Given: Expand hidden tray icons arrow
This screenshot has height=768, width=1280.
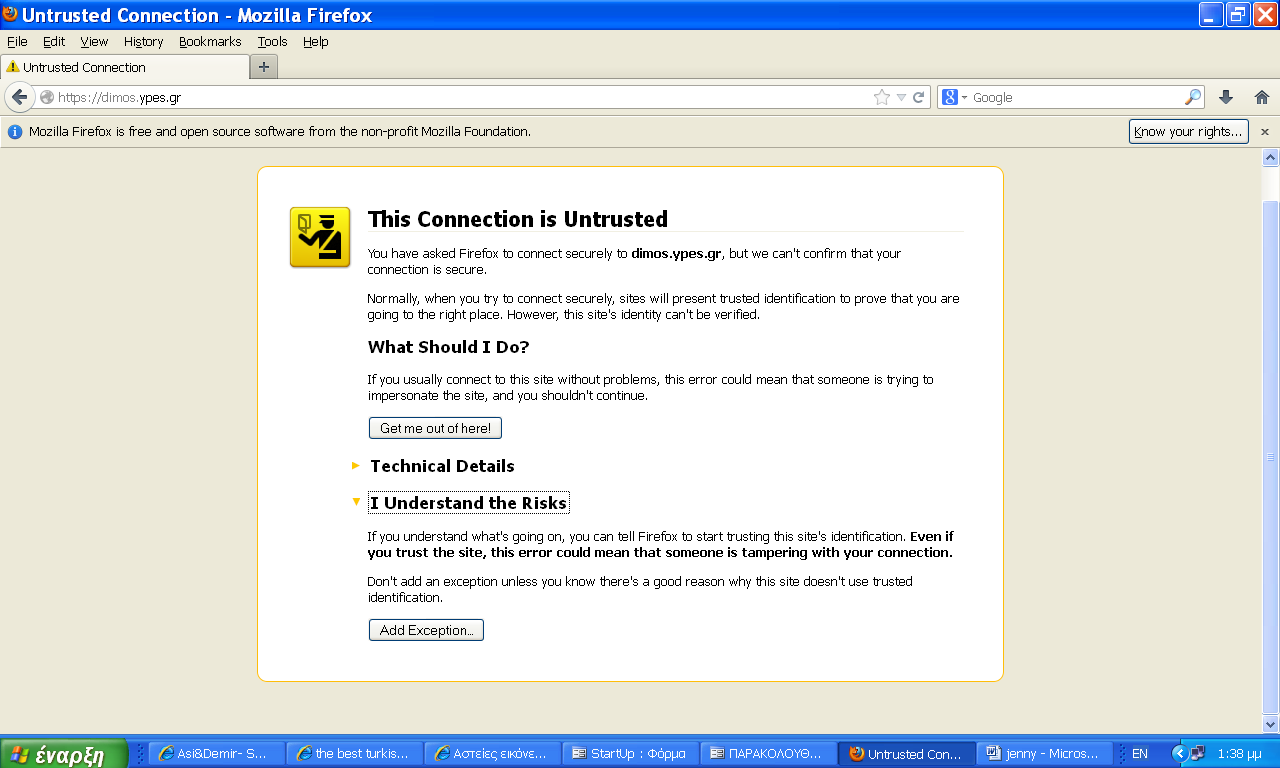Looking at the screenshot, I should coord(1179,754).
